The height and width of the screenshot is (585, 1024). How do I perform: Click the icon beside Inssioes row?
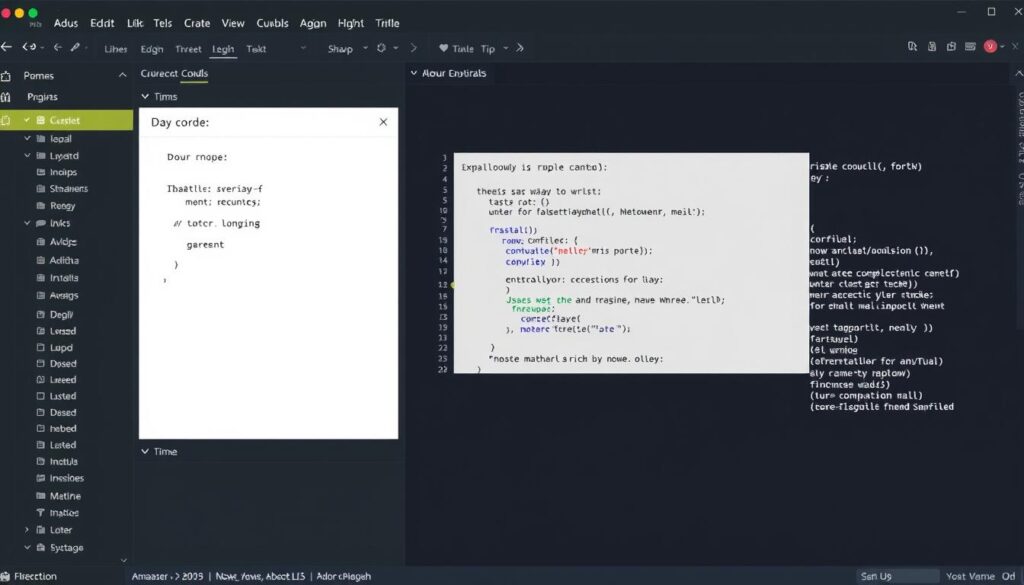41,479
